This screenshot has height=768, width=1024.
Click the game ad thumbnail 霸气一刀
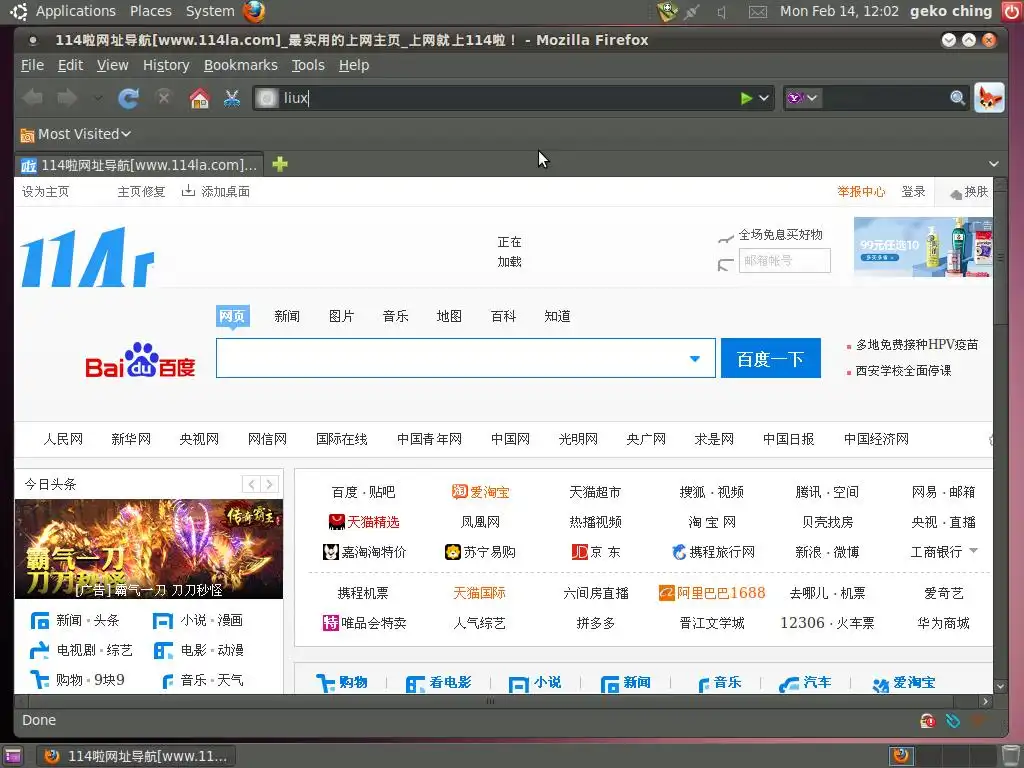coord(149,549)
